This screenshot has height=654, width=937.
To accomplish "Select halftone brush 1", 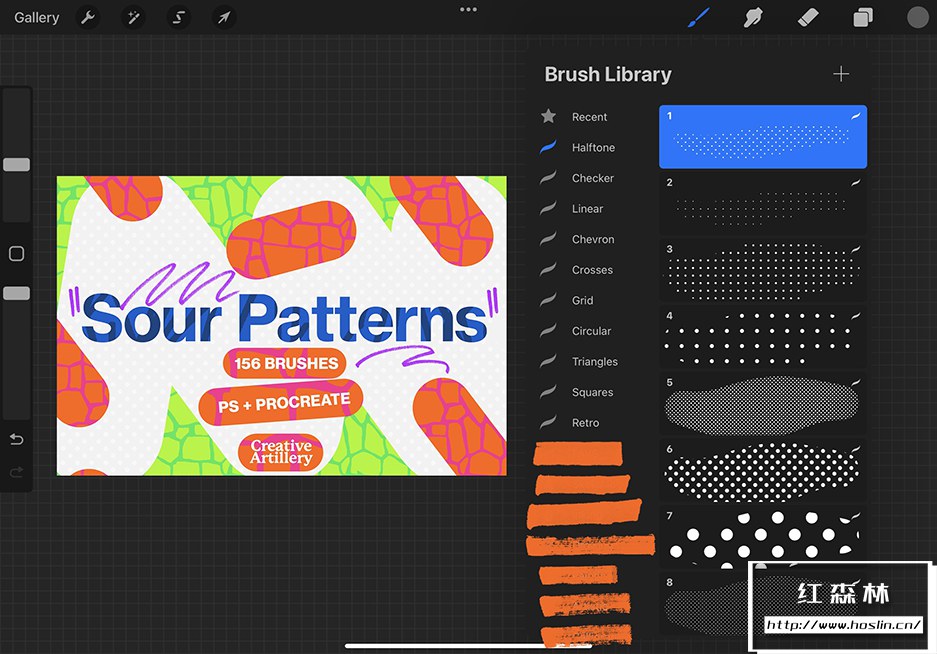I will click(x=763, y=137).
